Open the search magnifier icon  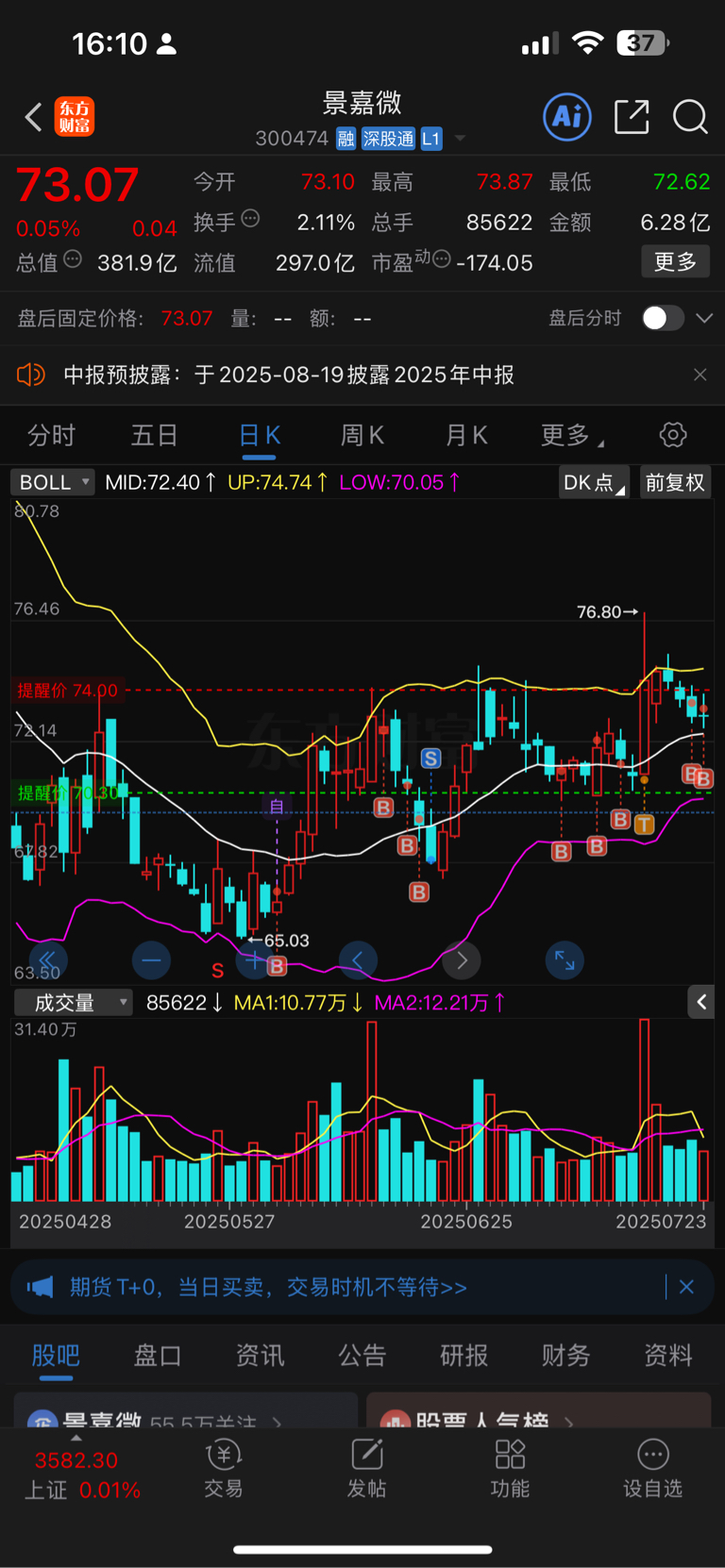[x=690, y=117]
